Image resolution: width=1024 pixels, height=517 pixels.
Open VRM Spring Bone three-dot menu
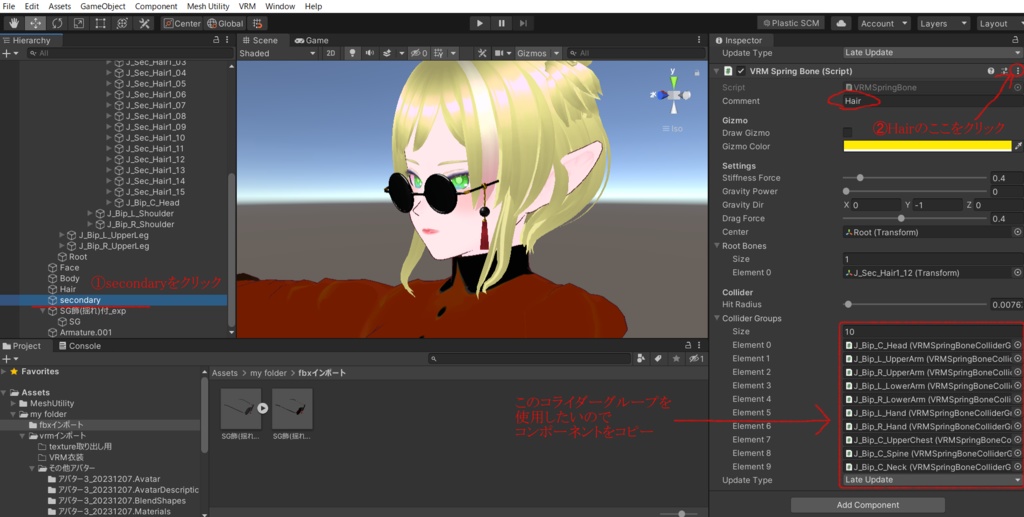[x=1017, y=71]
